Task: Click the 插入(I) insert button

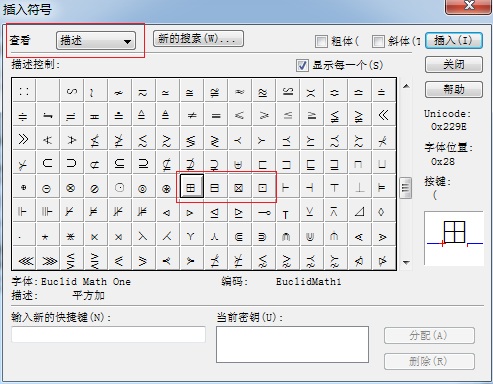Action: 454,41
